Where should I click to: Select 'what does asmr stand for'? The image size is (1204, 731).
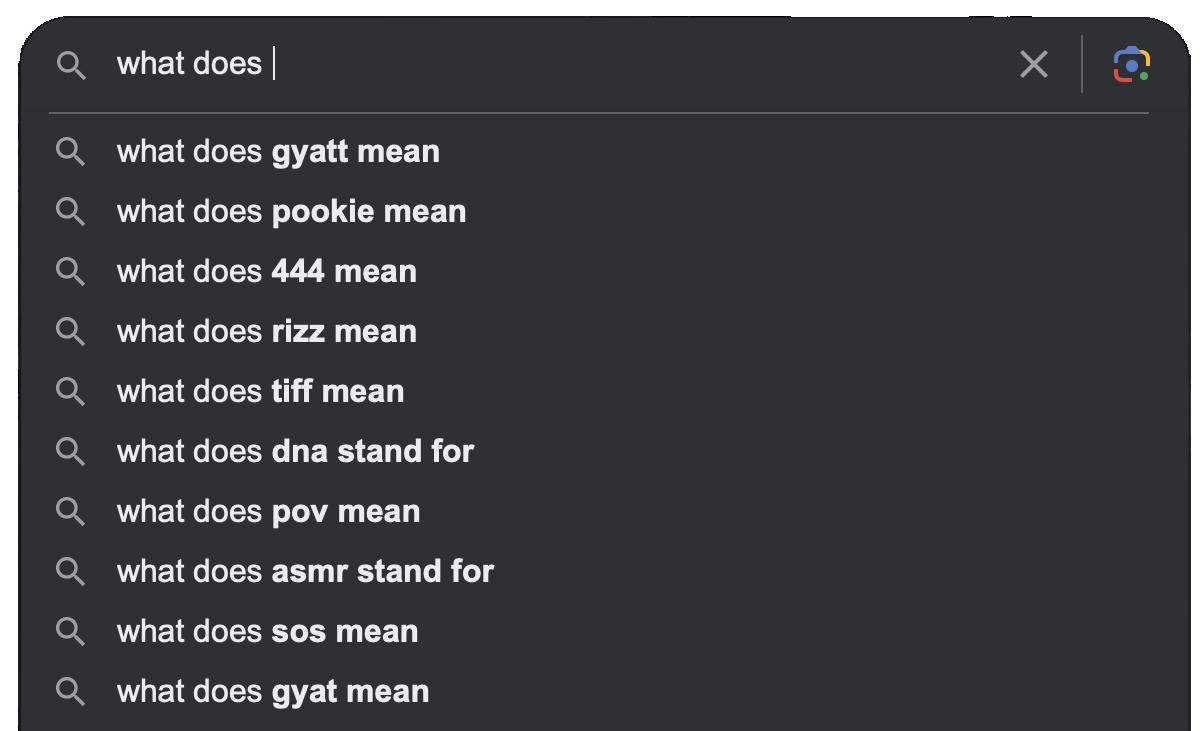305,572
